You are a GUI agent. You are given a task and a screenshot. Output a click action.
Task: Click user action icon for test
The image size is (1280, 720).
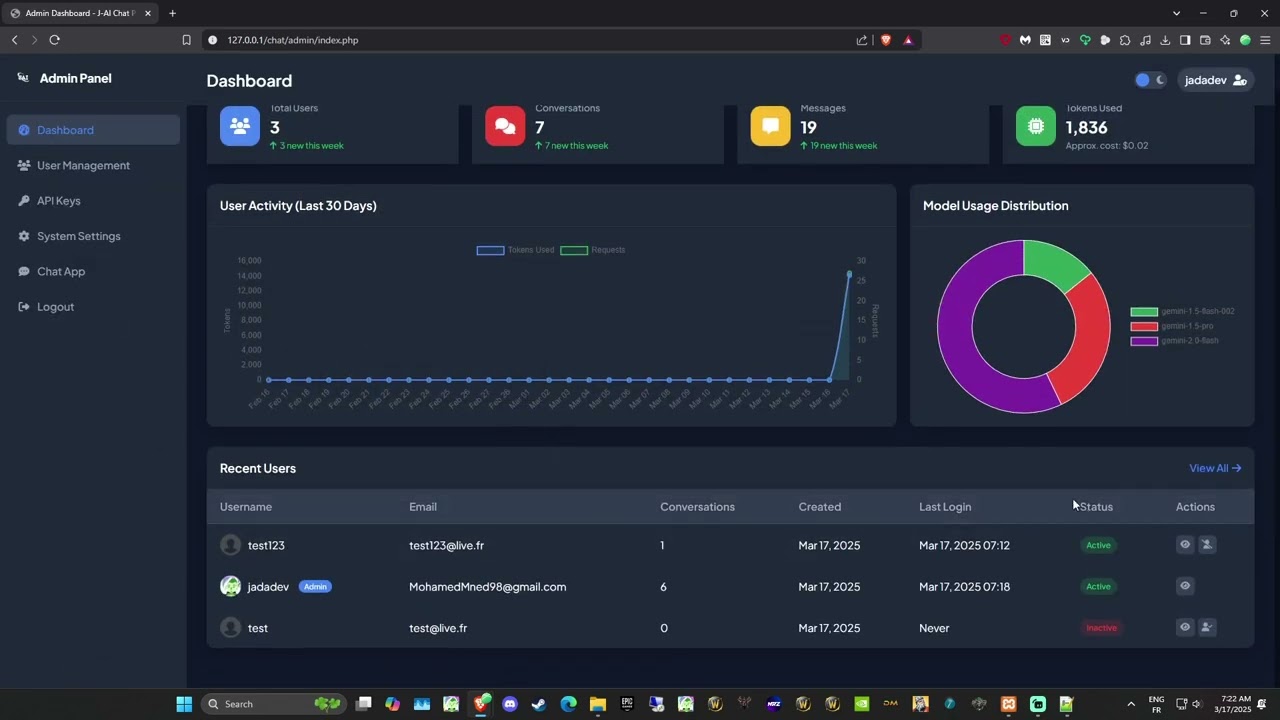(1207, 628)
